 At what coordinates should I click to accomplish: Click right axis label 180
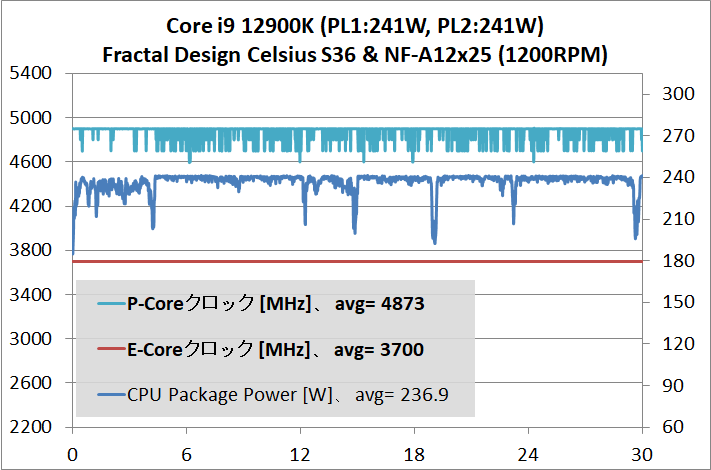[678, 261]
